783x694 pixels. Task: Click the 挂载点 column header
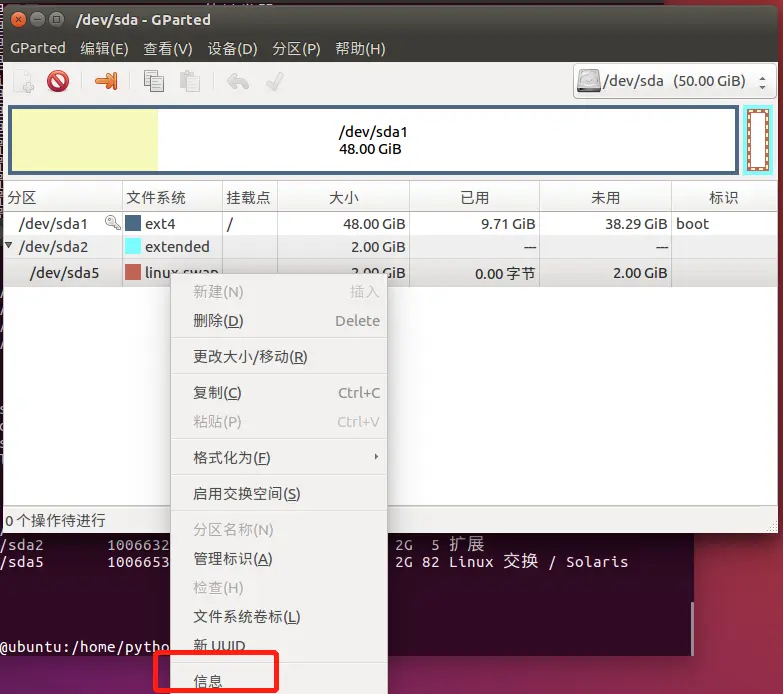click(x=250, y=197)
